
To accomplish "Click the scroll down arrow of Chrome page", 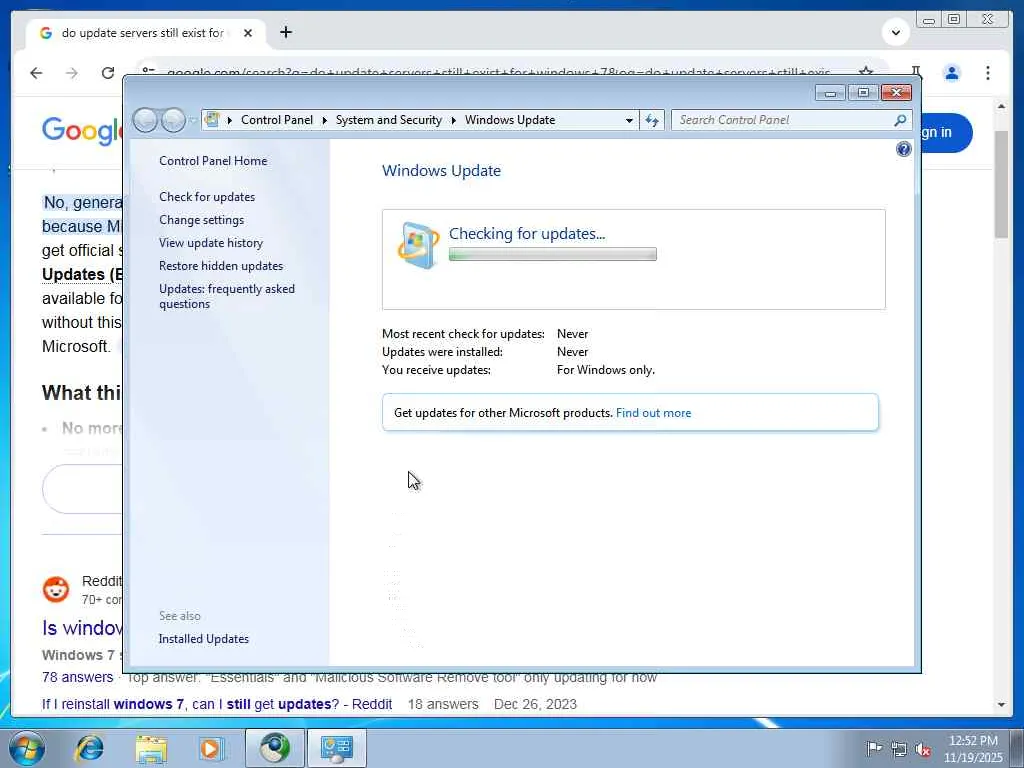I will [1001, 705].
